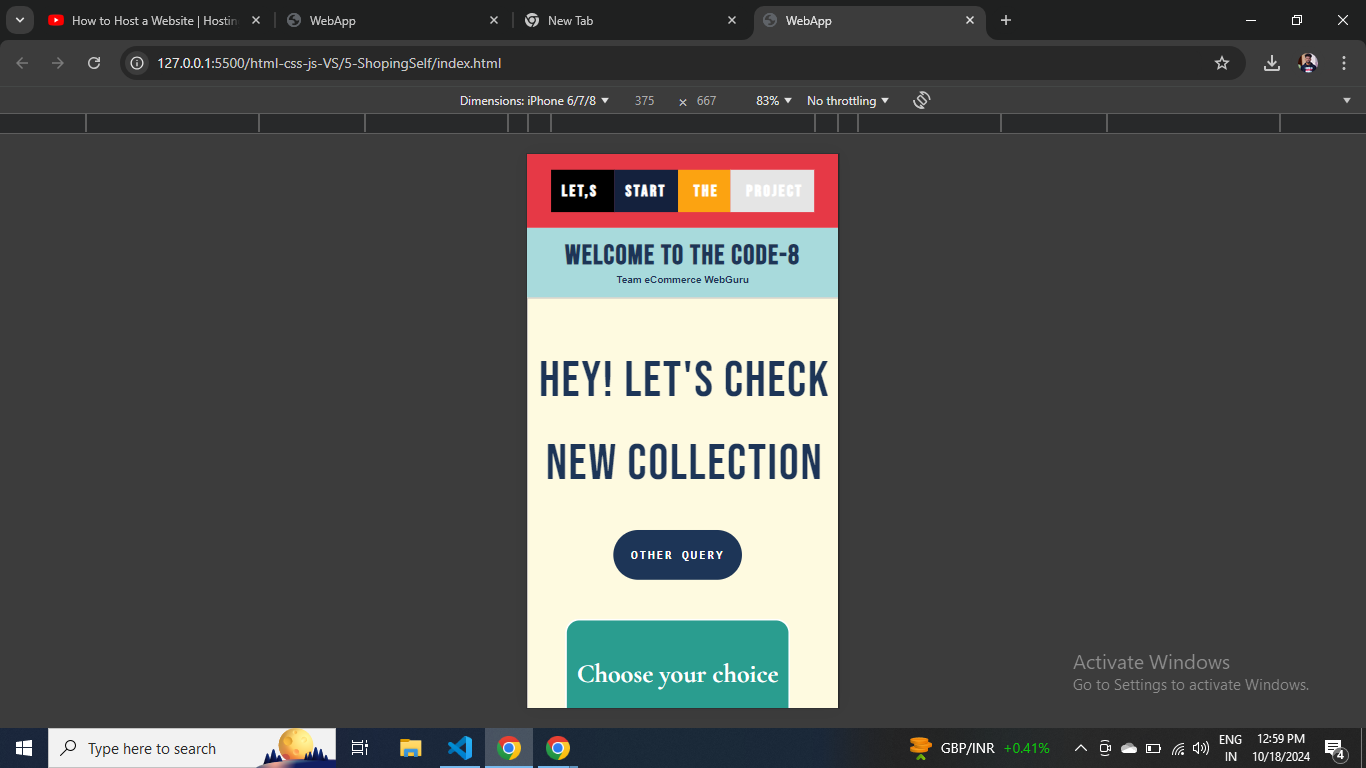
Task: Open the Chrome downloads icon
Action: pos(1272,63)
